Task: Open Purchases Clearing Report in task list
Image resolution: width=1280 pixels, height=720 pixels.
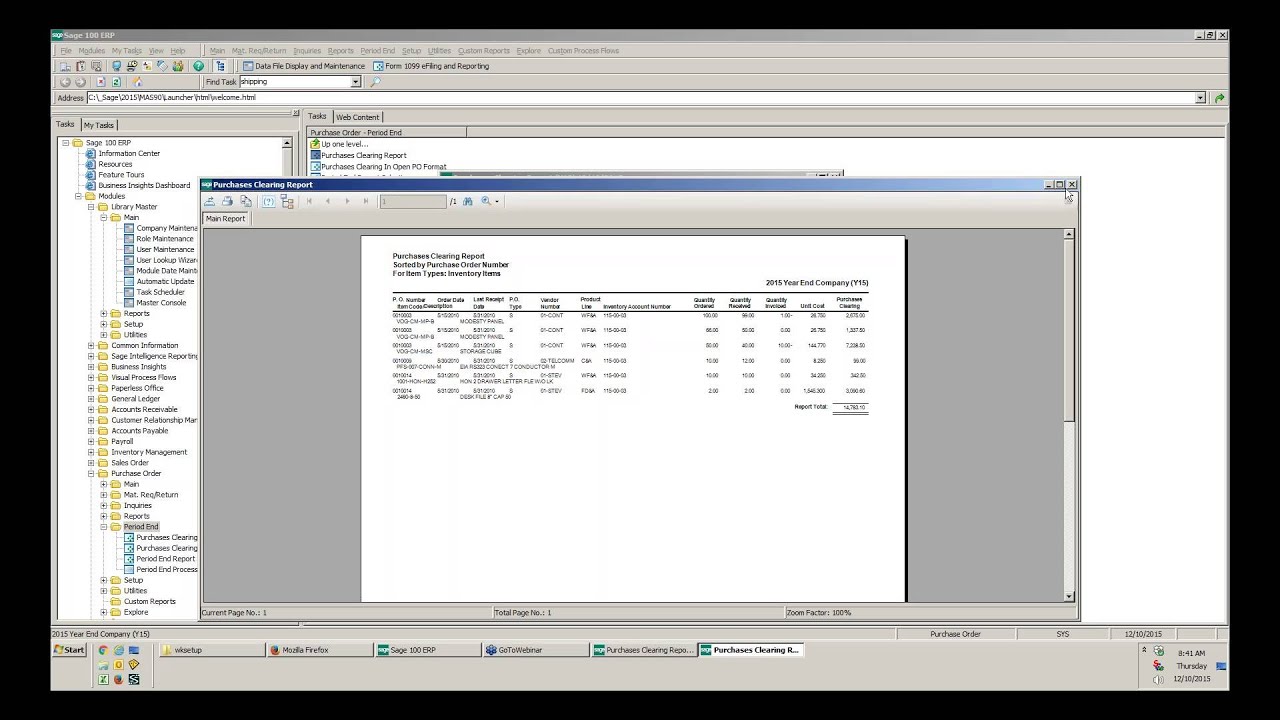Action: [363, 156]
